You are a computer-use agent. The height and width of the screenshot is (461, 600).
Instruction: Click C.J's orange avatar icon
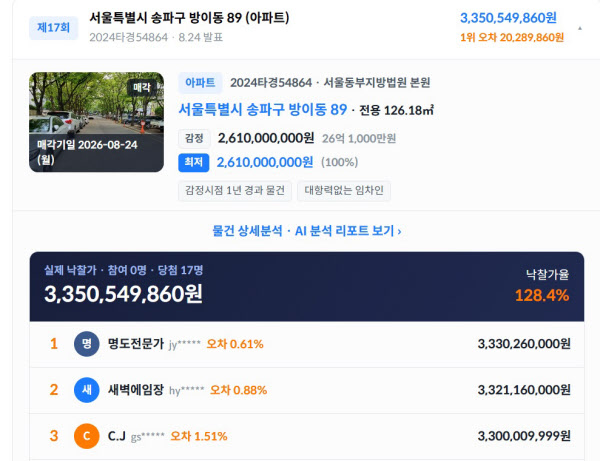pyautogui.click(x=86, y=436)
